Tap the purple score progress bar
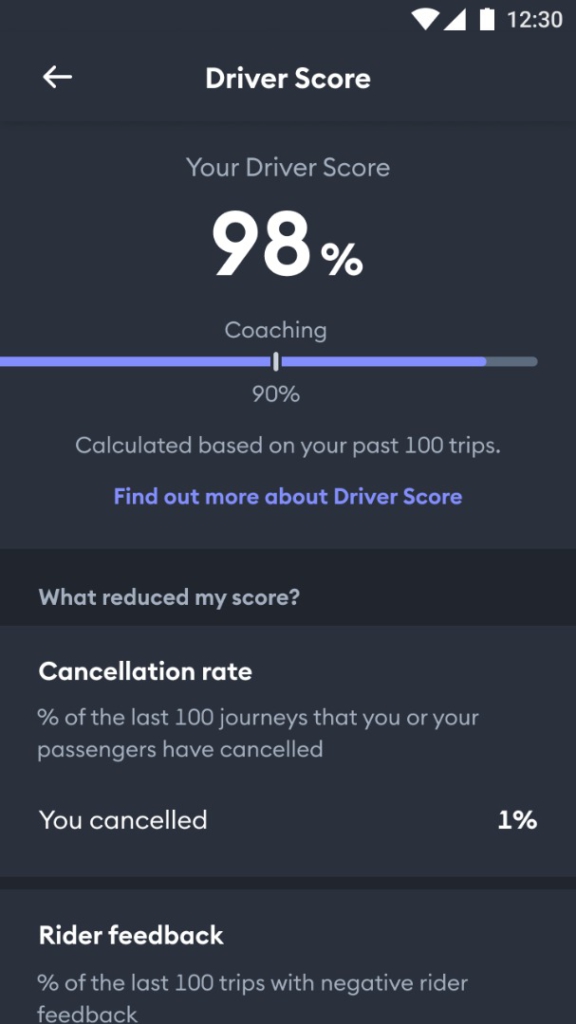The image size is (576, 1024). click(268, 361)
